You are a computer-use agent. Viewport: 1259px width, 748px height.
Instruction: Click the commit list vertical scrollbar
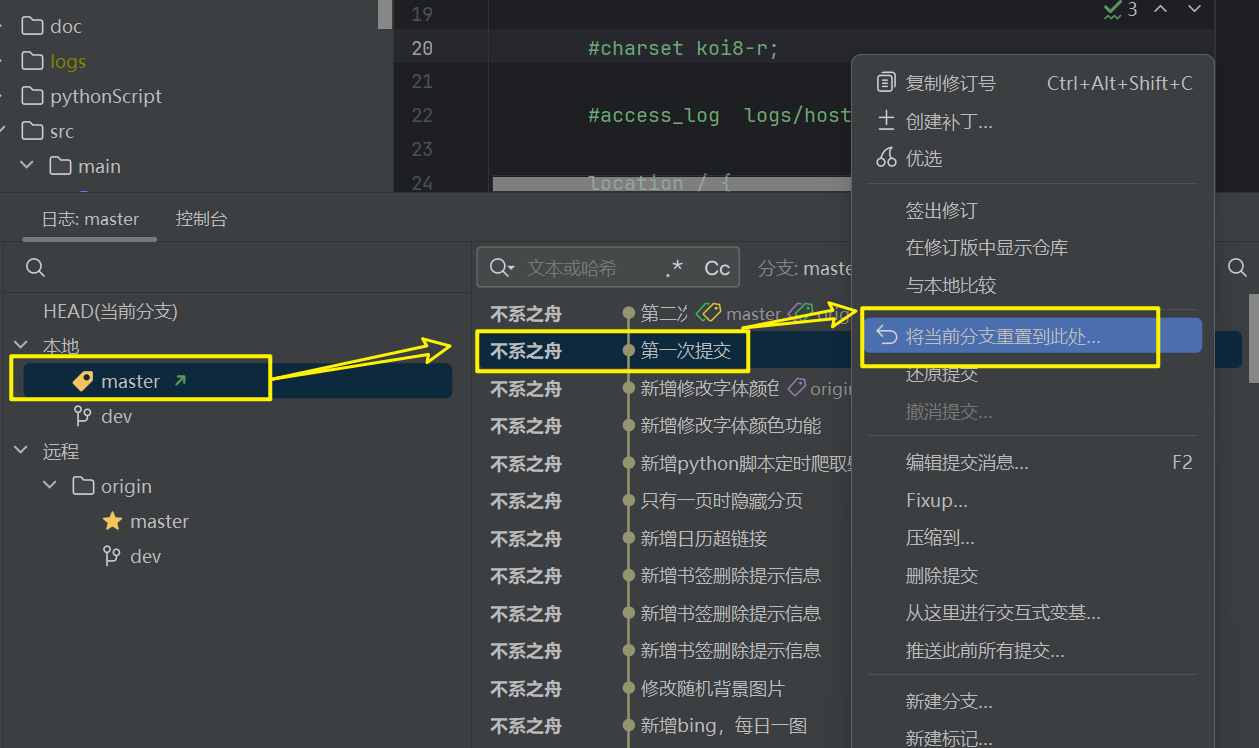click(x=1253, y=340)
